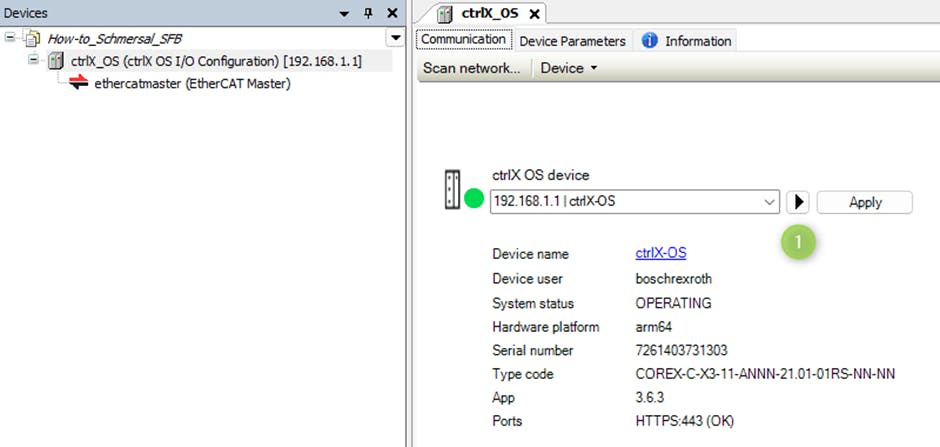Close the Devices panel
This screenshot has height=447, width=940.
pyautogui.click(x=392, y=13)
